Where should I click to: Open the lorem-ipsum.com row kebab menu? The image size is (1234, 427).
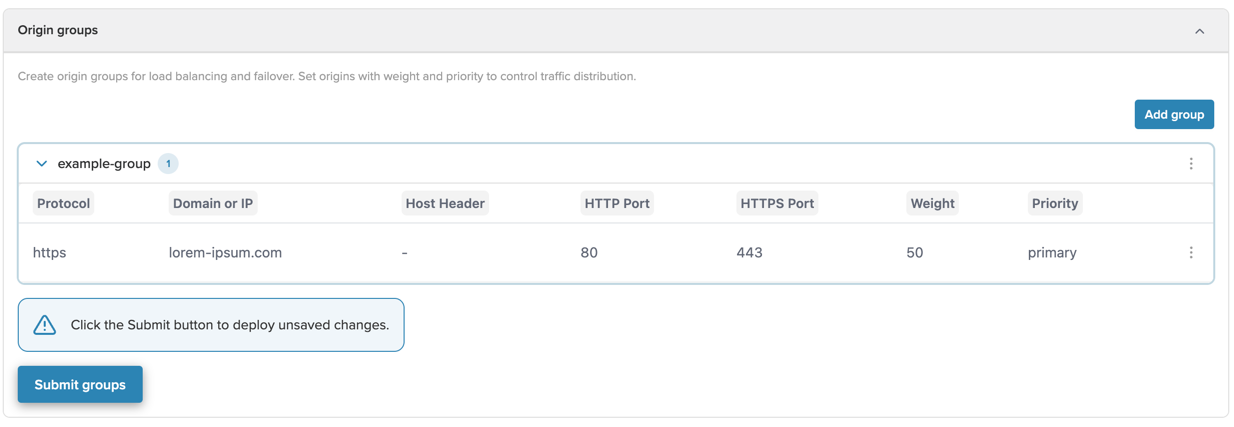[1190, 253]
